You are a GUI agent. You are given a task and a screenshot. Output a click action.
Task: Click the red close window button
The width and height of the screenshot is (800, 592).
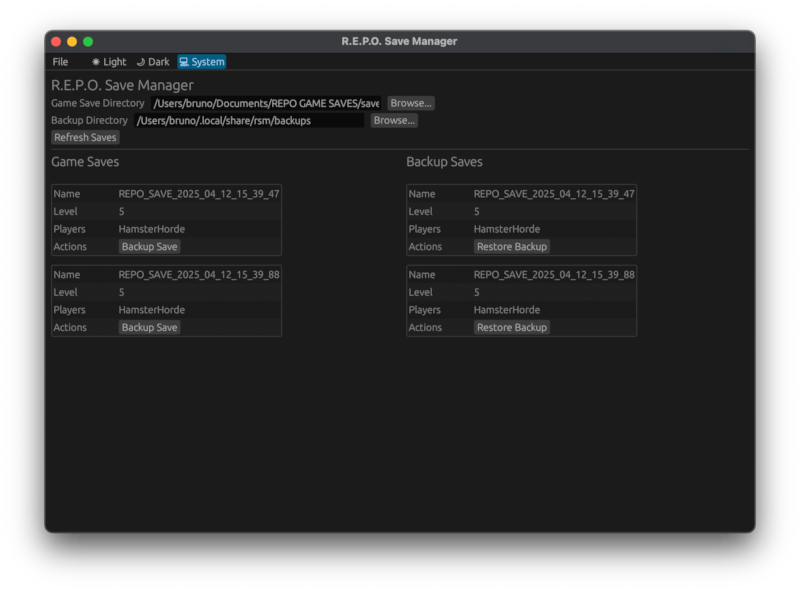[x=56, y=42]
